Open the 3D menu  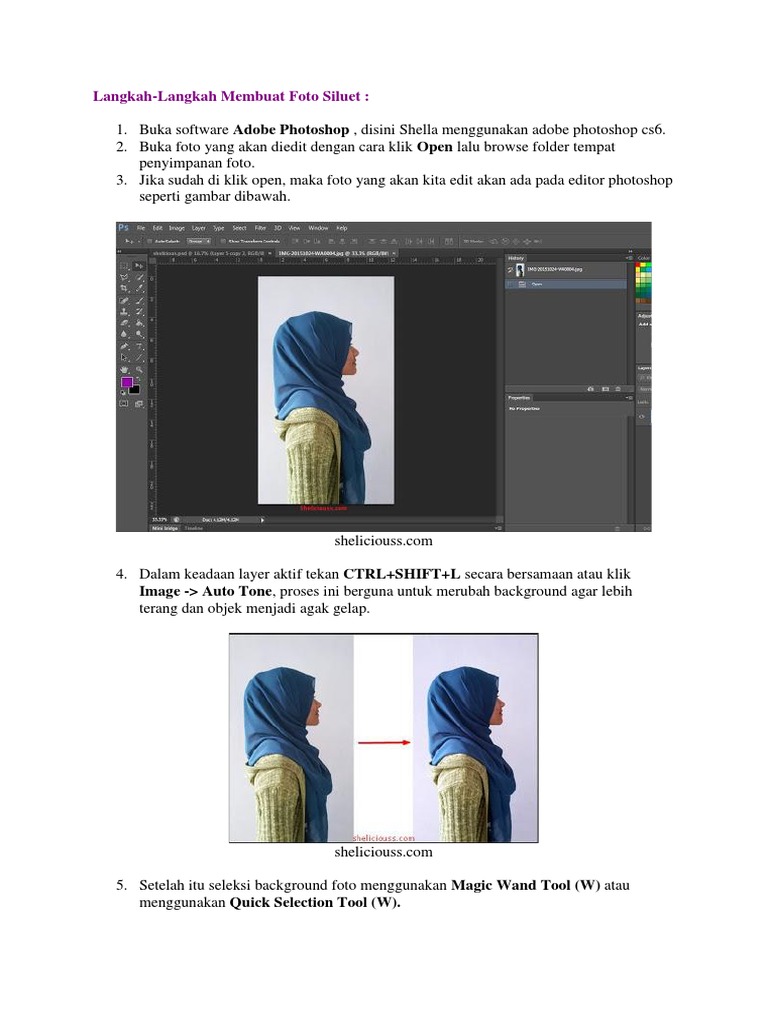click(278, 228)
